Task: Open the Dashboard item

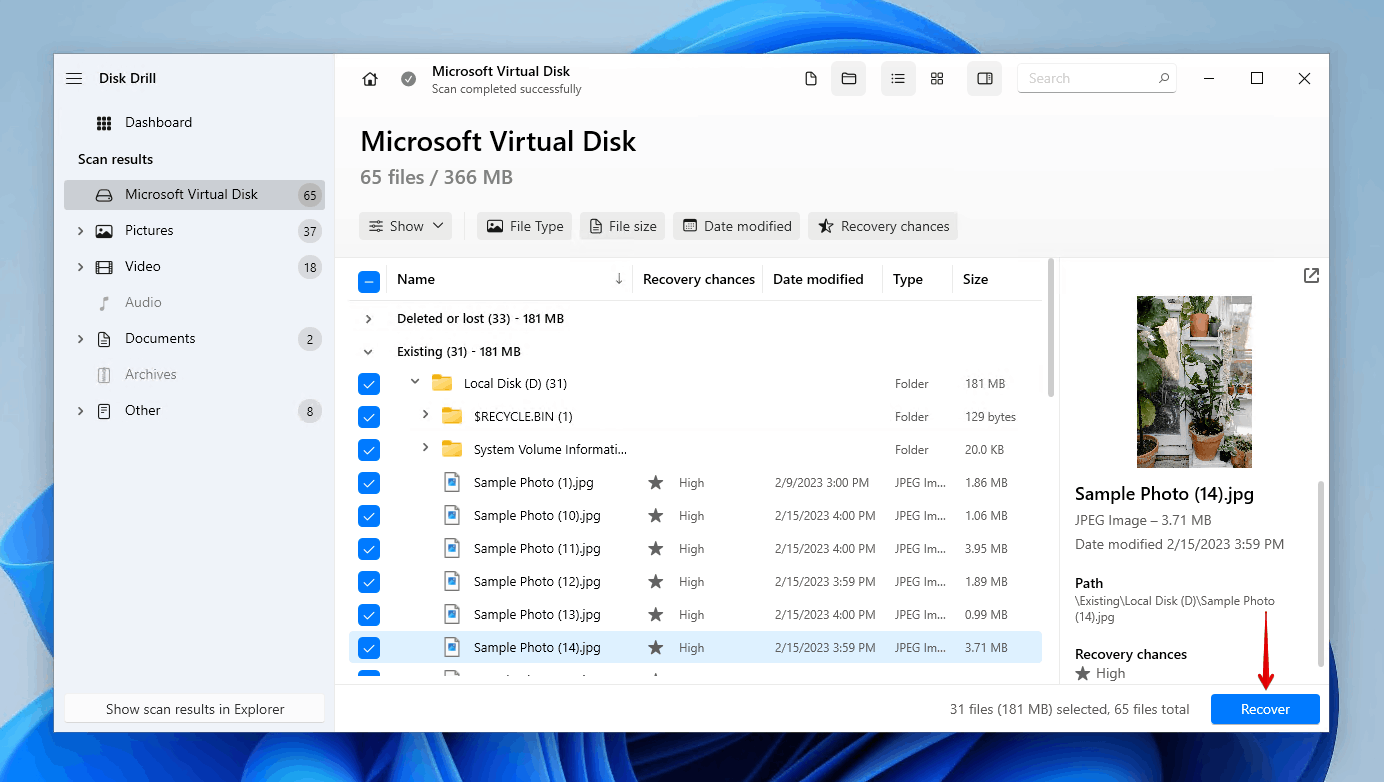Action: 194,123
